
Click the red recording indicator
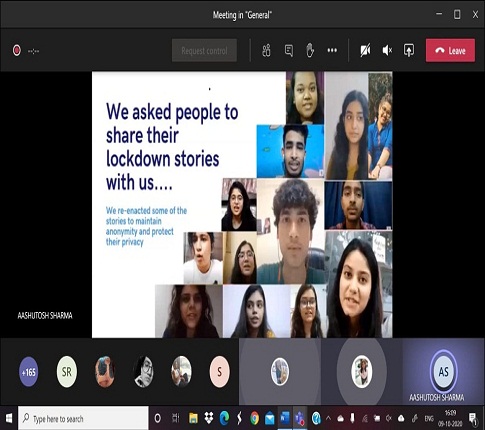[17, 50]
